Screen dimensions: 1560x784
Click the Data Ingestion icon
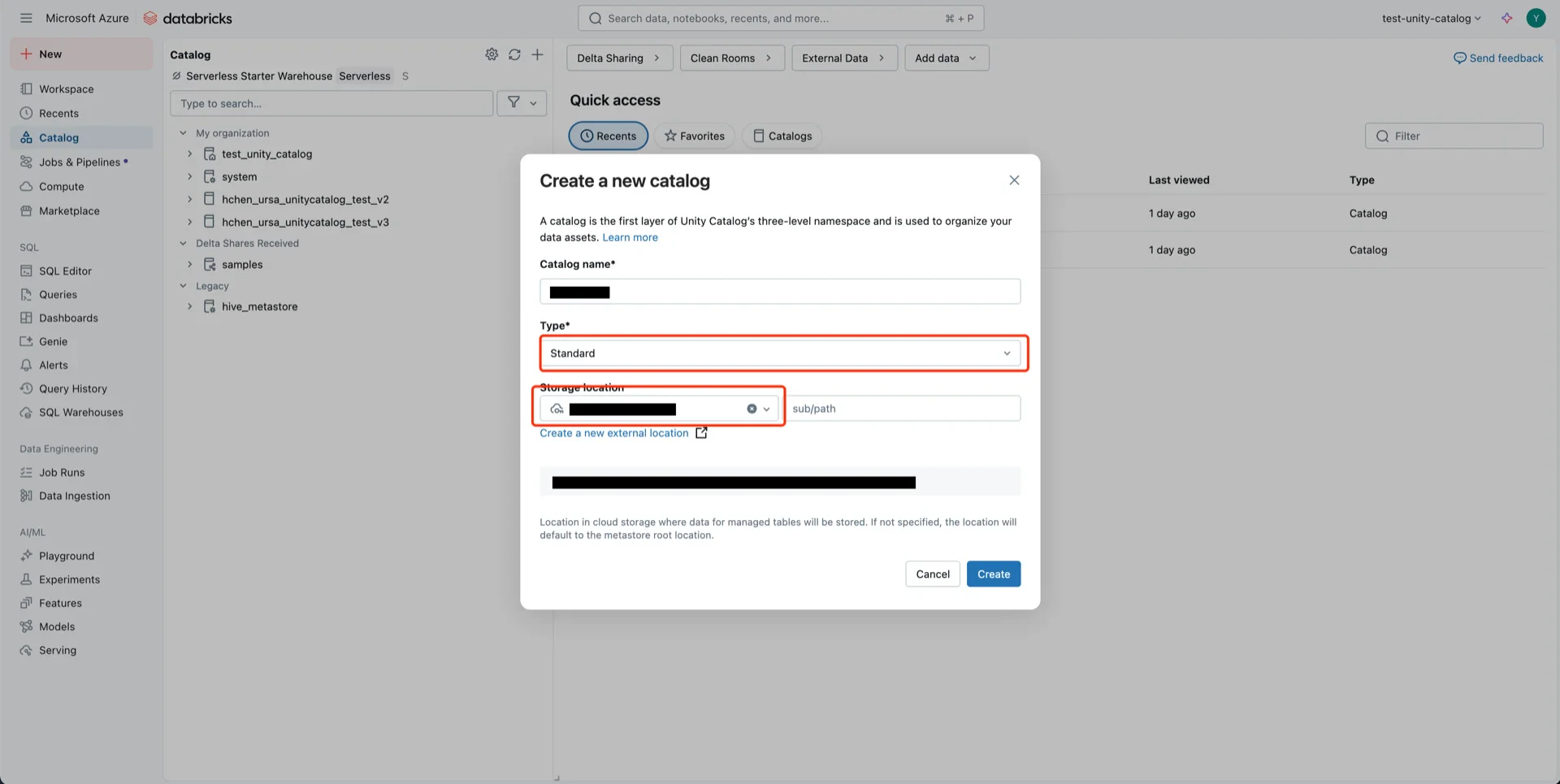pyautogui.click(x=26, y=496)
